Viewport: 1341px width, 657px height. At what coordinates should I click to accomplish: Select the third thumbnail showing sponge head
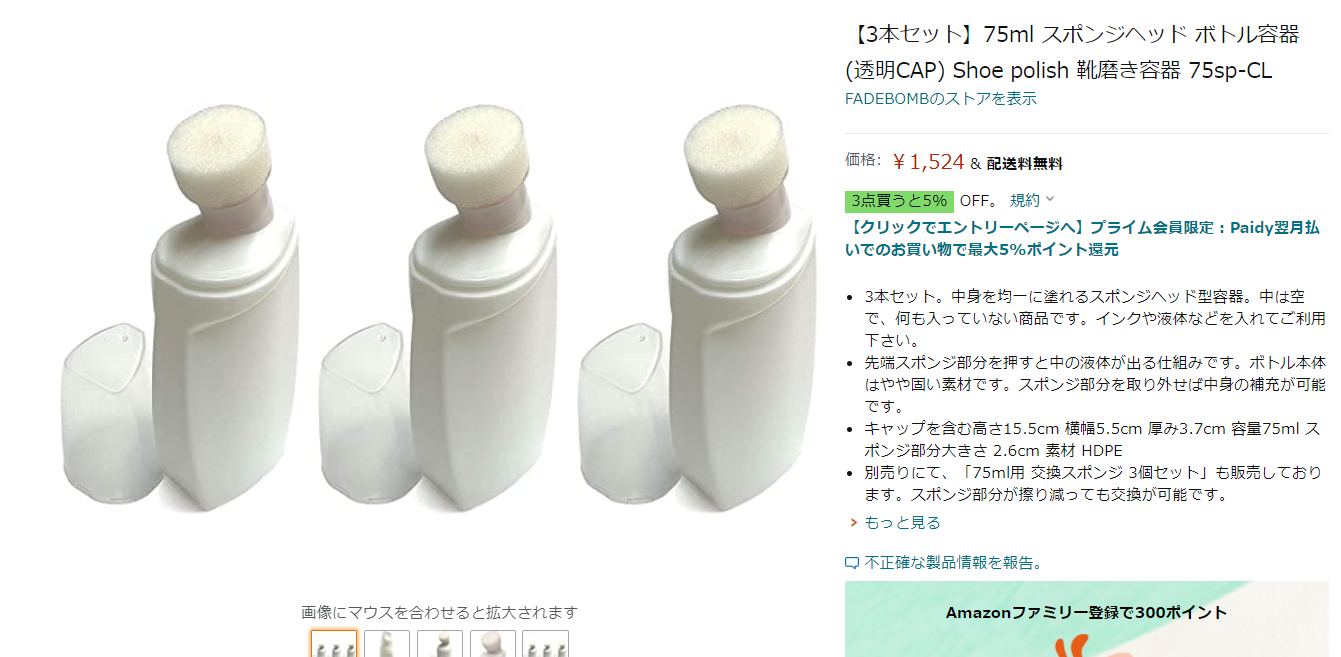(x=440, y=644)
